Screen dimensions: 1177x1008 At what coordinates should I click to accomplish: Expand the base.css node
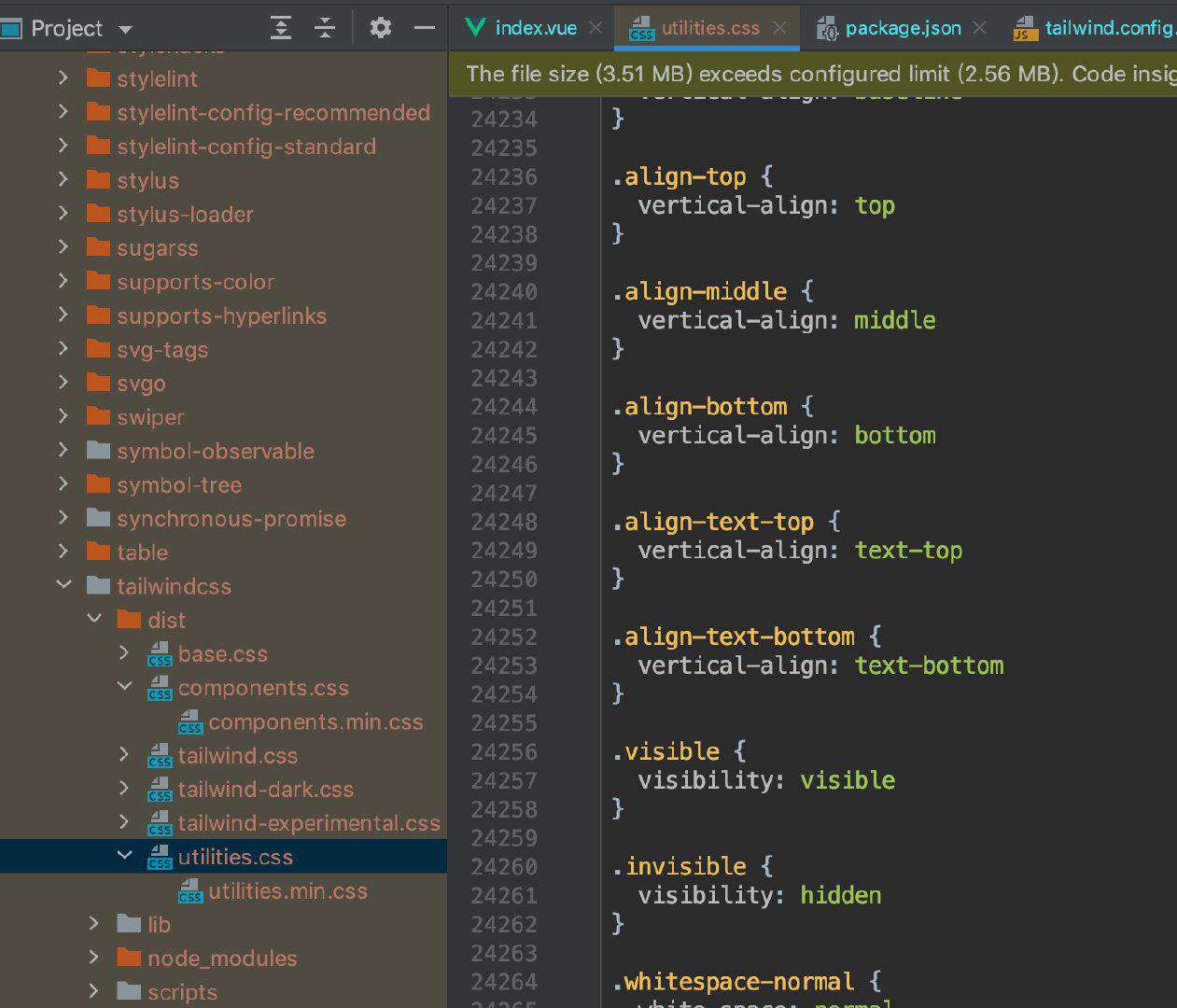124,653
